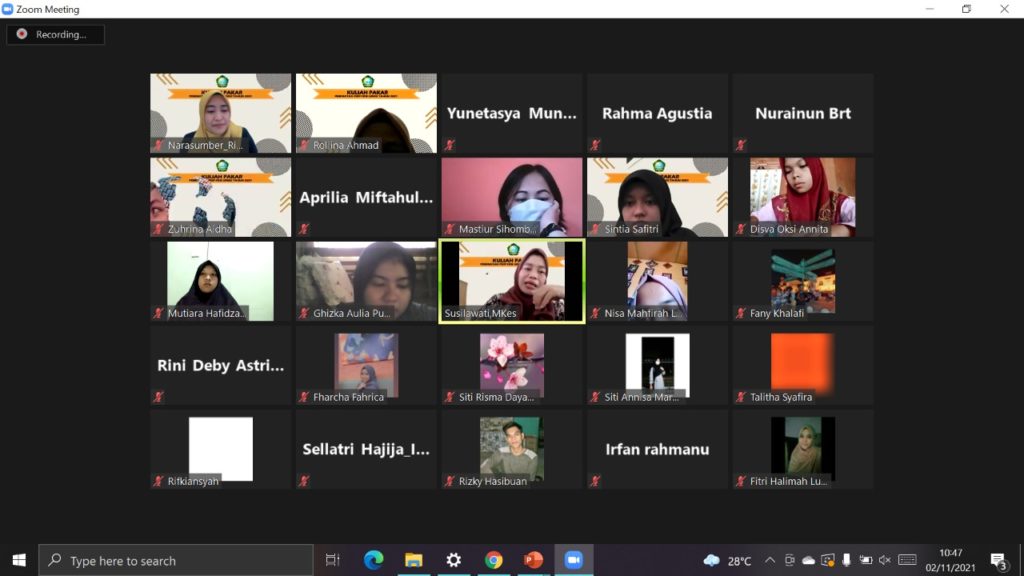Launch Microsoft Edge from taskbar
1024x576 pixels.
point(373,560)
